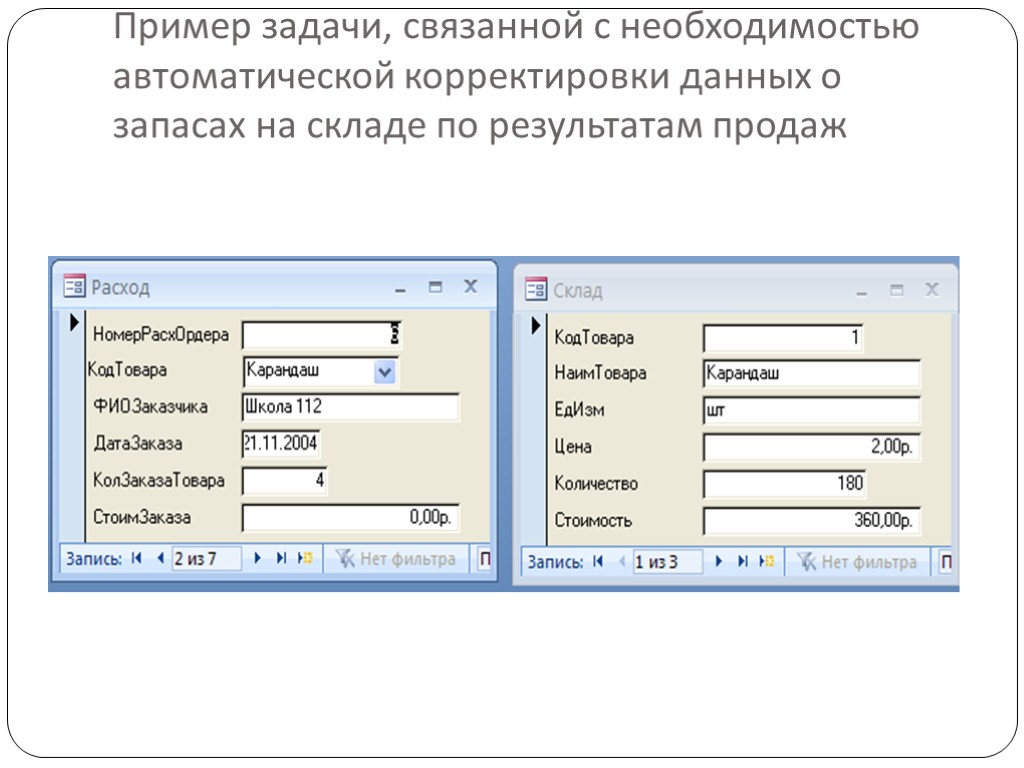Click the Склад window title text
Viewport: 1024px width, 768px height.
click(578, 291)
